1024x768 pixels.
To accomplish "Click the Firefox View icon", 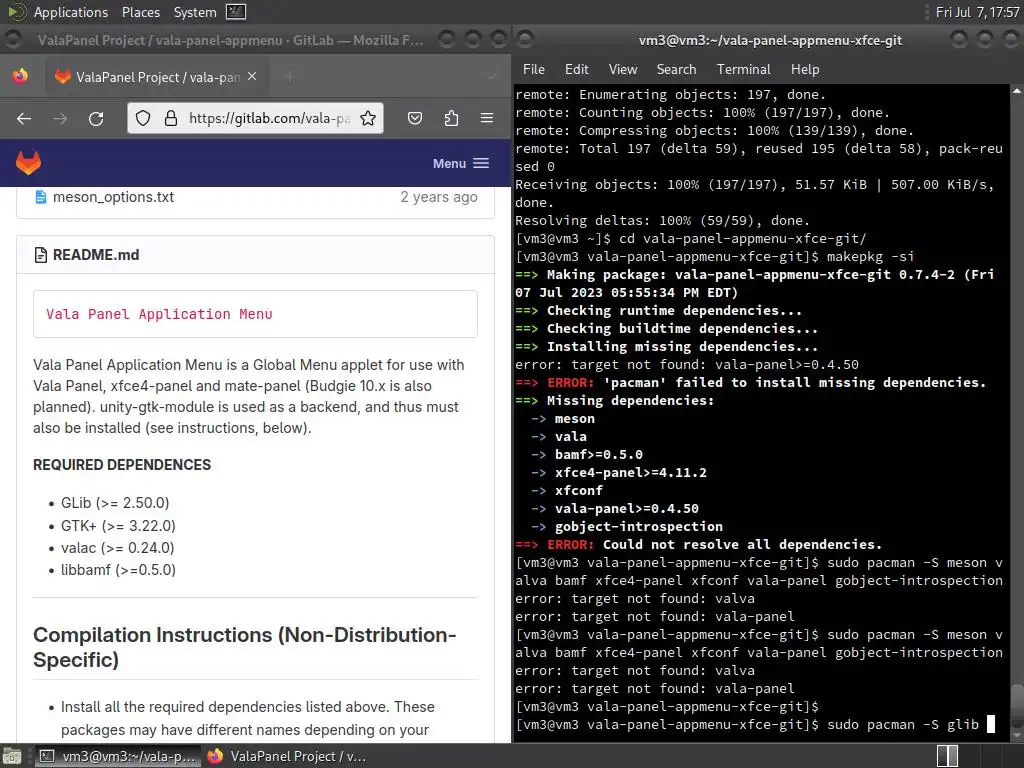I will point(20,76).
